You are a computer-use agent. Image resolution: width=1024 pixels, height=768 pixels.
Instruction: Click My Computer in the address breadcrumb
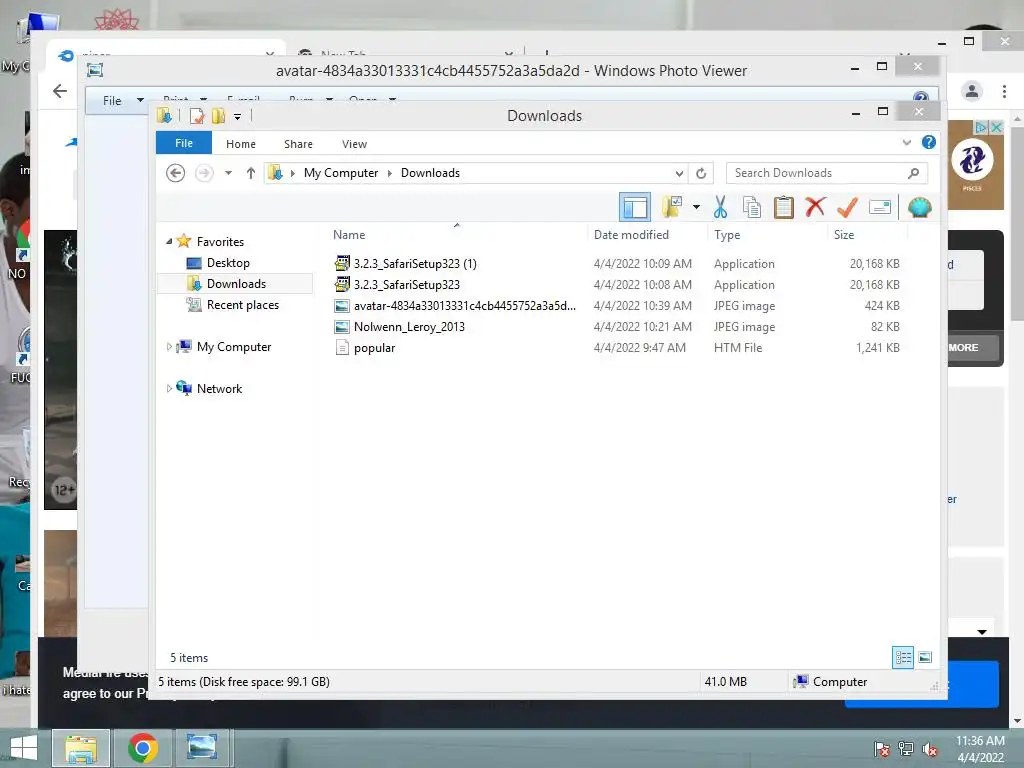click(x=341, y=173)
